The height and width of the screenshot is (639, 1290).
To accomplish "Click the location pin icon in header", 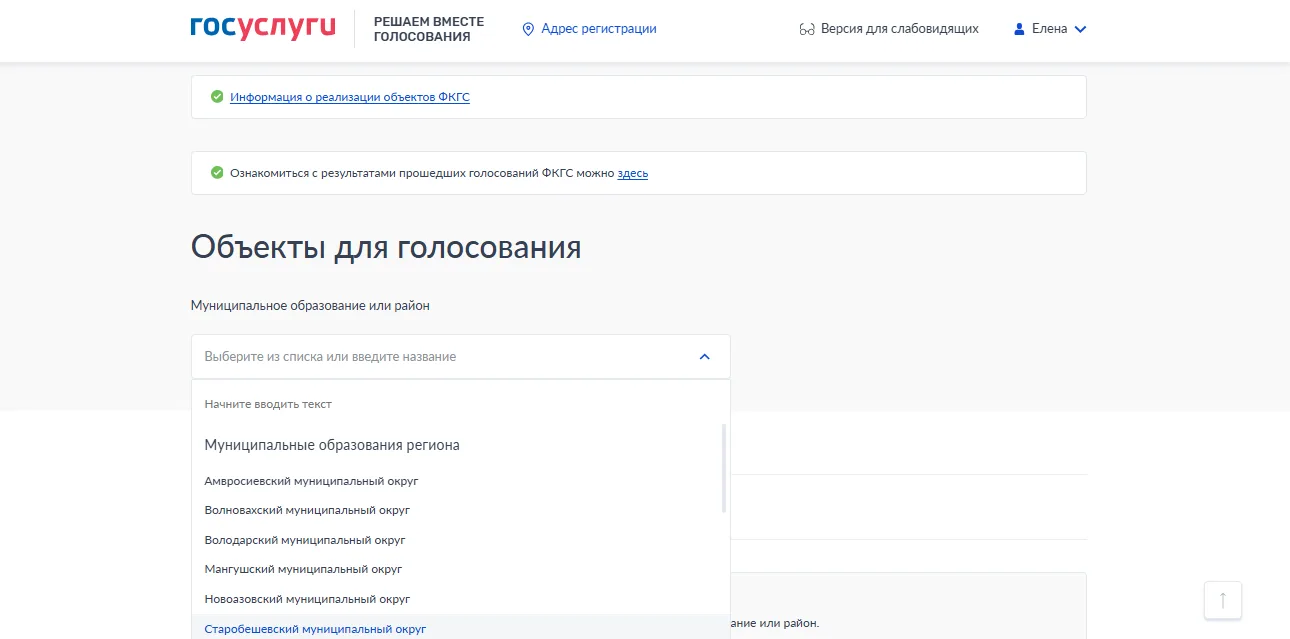I will tap(528, 29).
